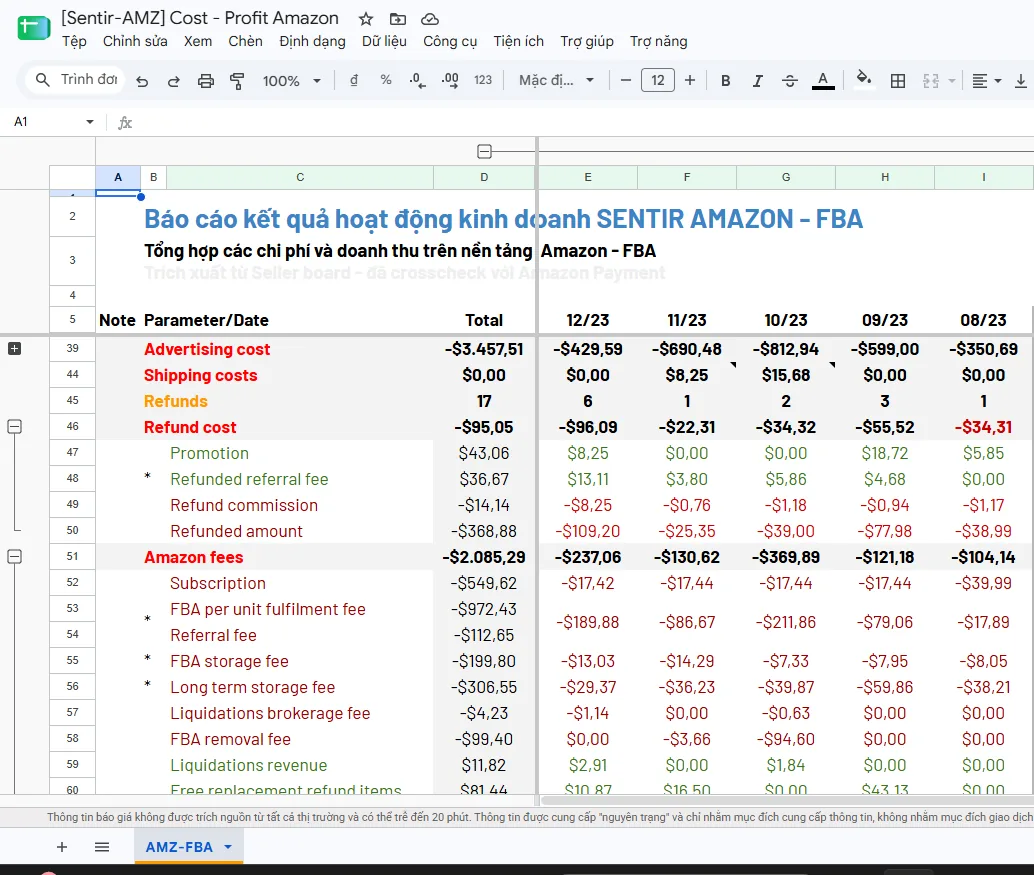1034x875 pixels.
Task: Open the Tệp menu
Action: pyautogui.click(x=75, y=42)
